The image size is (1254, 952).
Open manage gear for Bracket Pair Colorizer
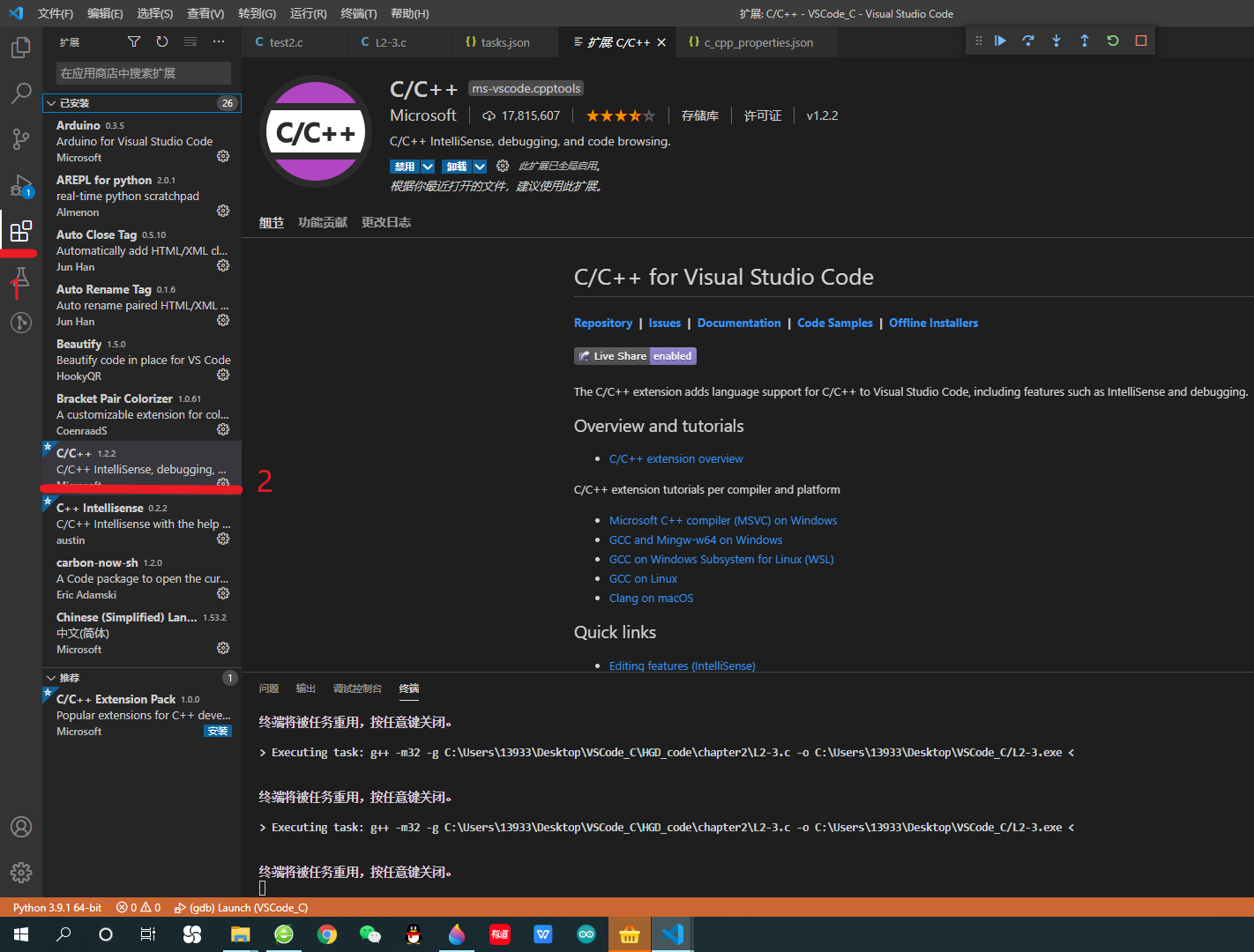click(223, 429)
